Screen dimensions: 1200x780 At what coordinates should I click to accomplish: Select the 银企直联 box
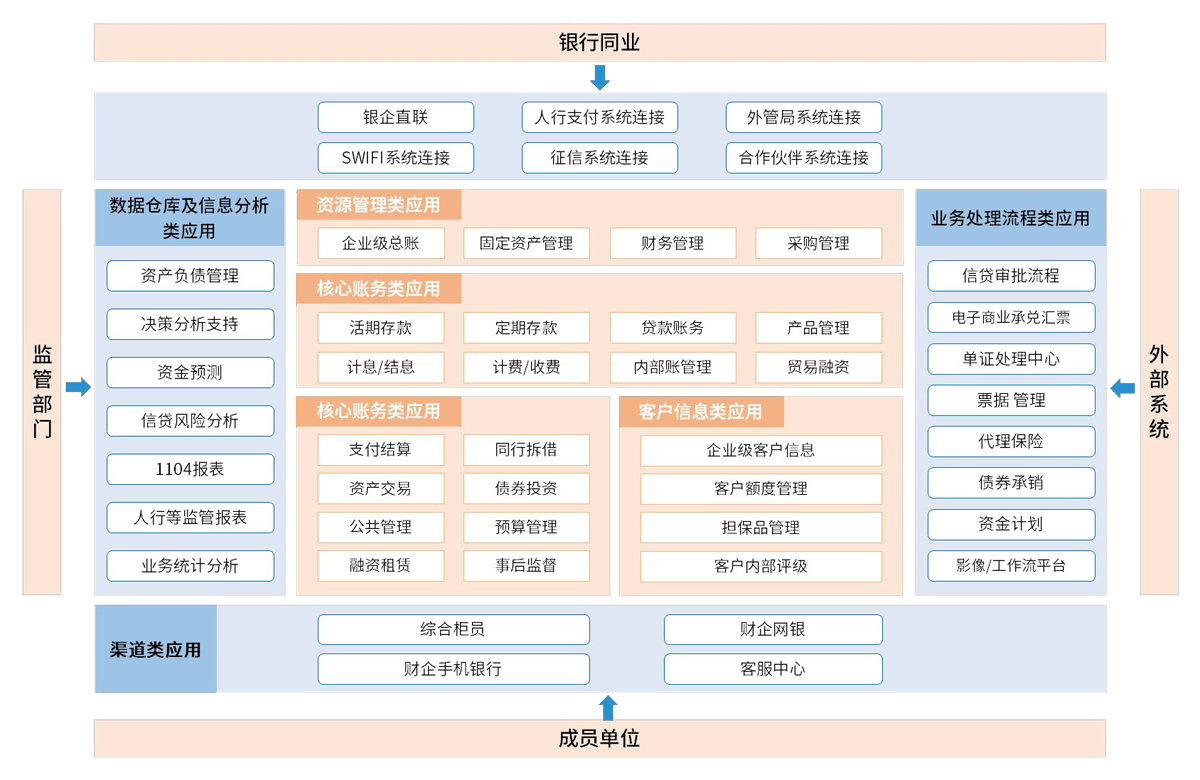[395, 117]
